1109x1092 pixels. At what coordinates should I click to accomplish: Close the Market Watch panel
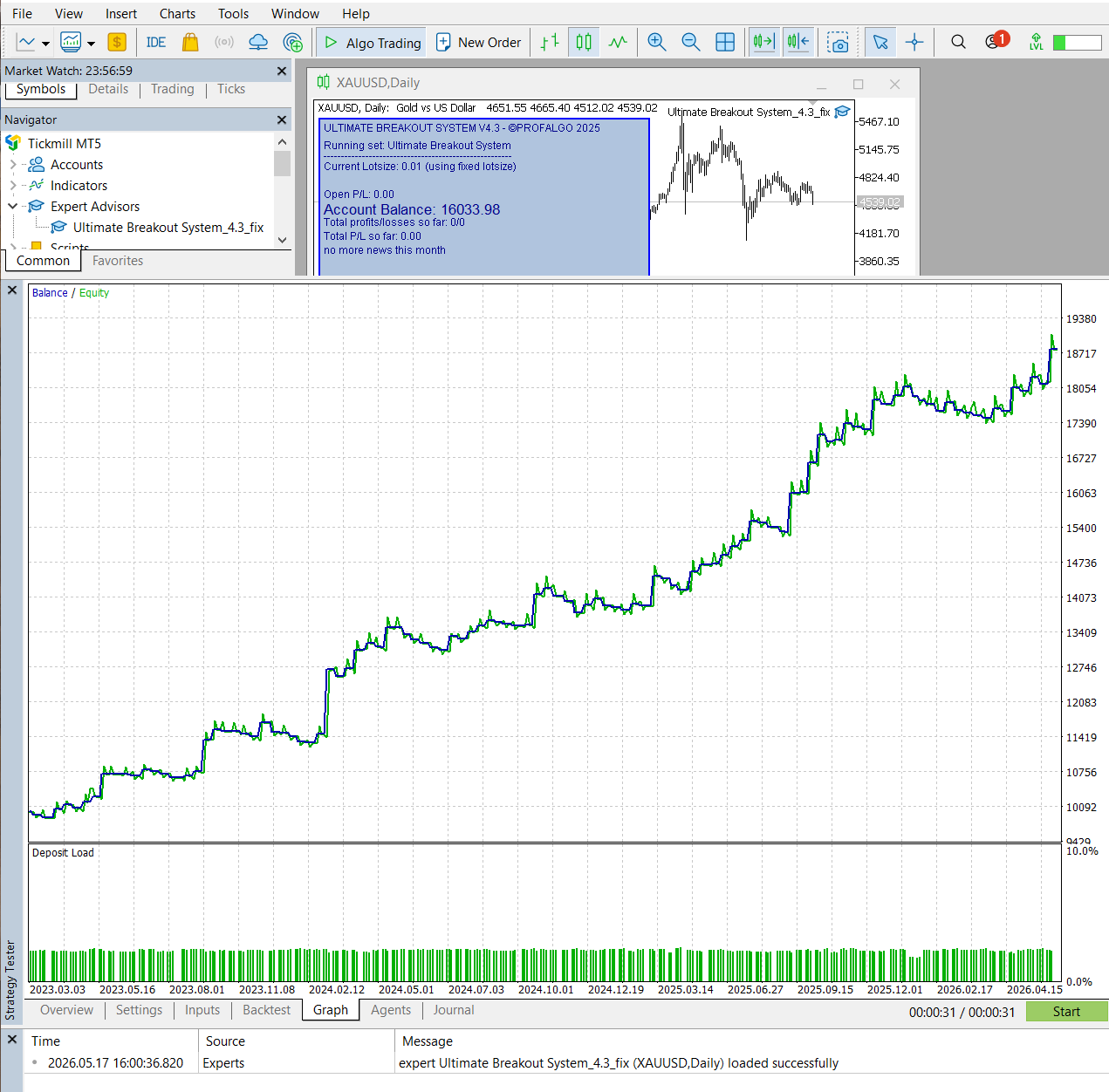point(282,71)
